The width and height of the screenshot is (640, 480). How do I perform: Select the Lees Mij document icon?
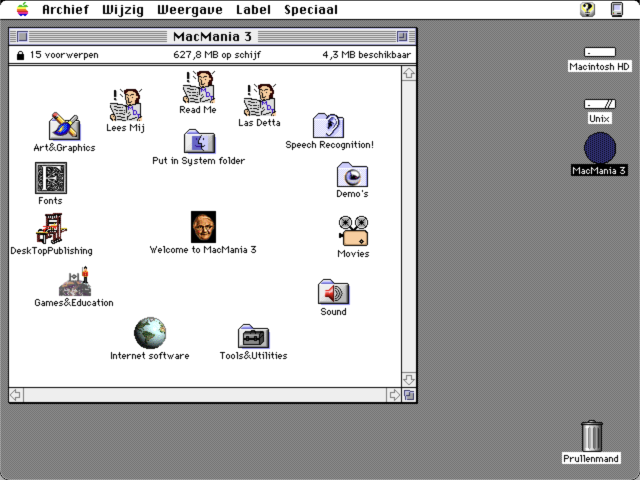click(126, 105)
